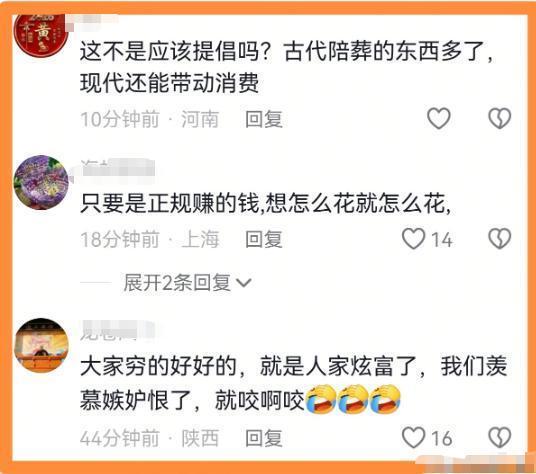Reply to the 18分钟前 comment

coord(264,239)
